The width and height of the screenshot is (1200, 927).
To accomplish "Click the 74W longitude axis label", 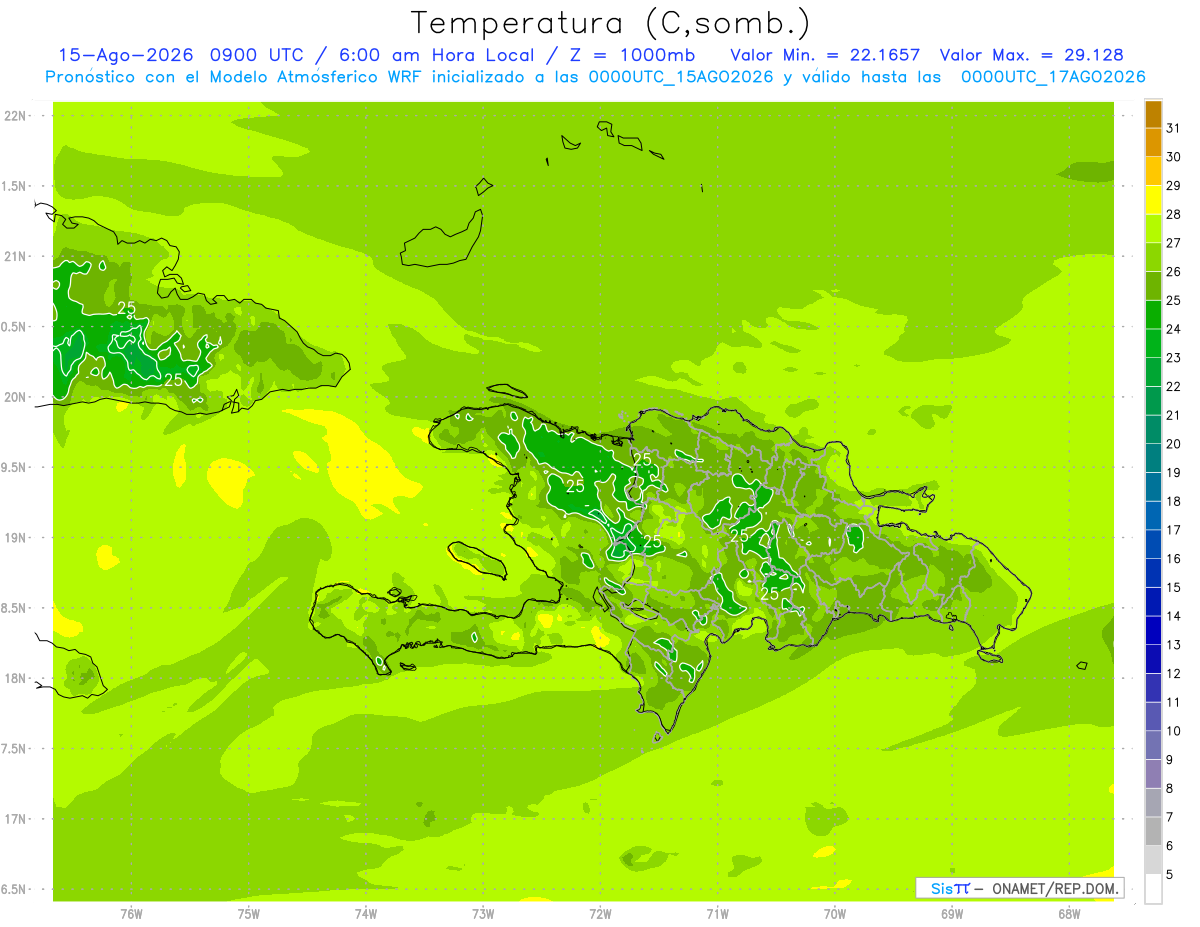I will (x=366, y=914).
